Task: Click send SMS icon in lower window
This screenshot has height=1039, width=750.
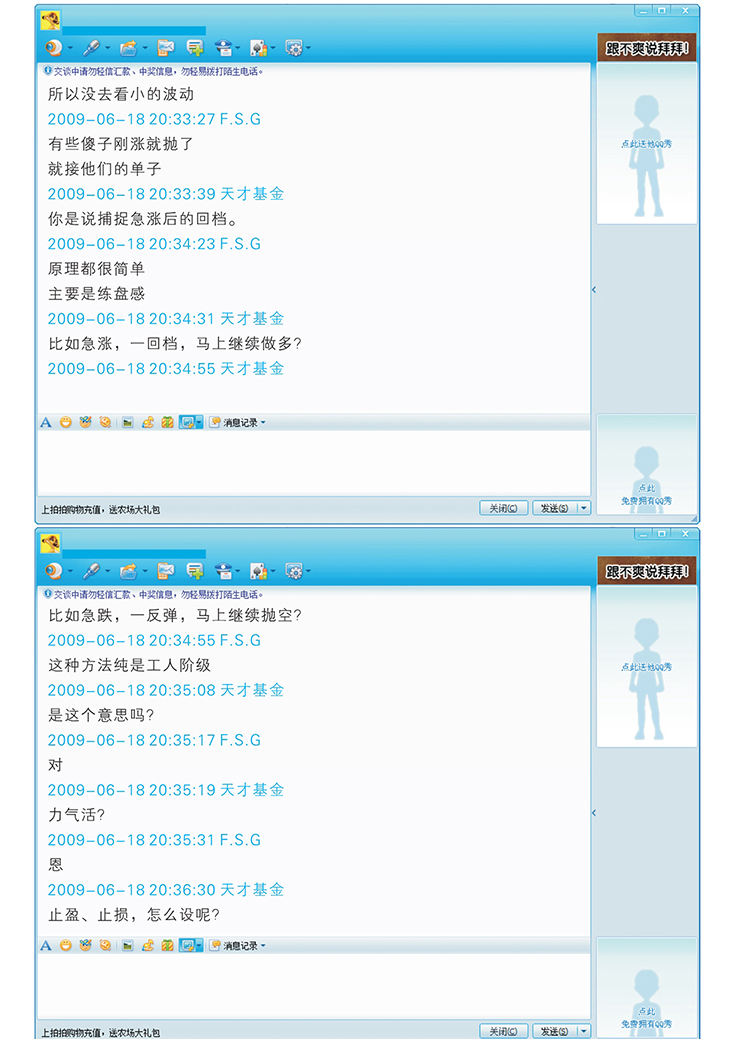Action: pos(165,571)
